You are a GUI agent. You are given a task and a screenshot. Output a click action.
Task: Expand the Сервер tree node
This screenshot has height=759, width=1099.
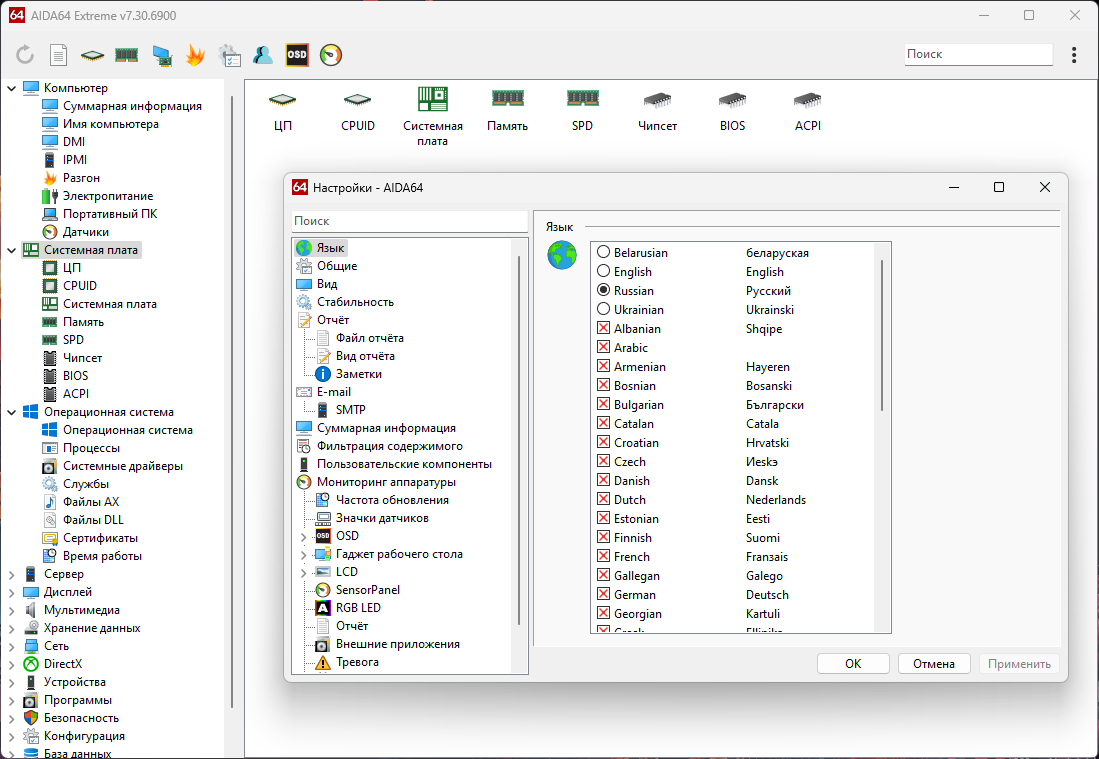coord(11,574)
